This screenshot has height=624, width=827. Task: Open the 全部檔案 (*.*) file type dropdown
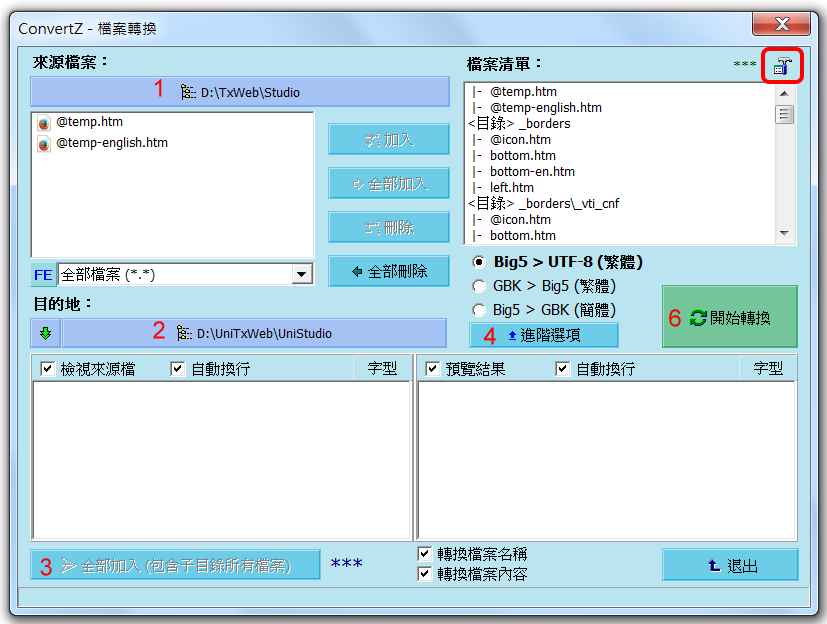point(302,274)
